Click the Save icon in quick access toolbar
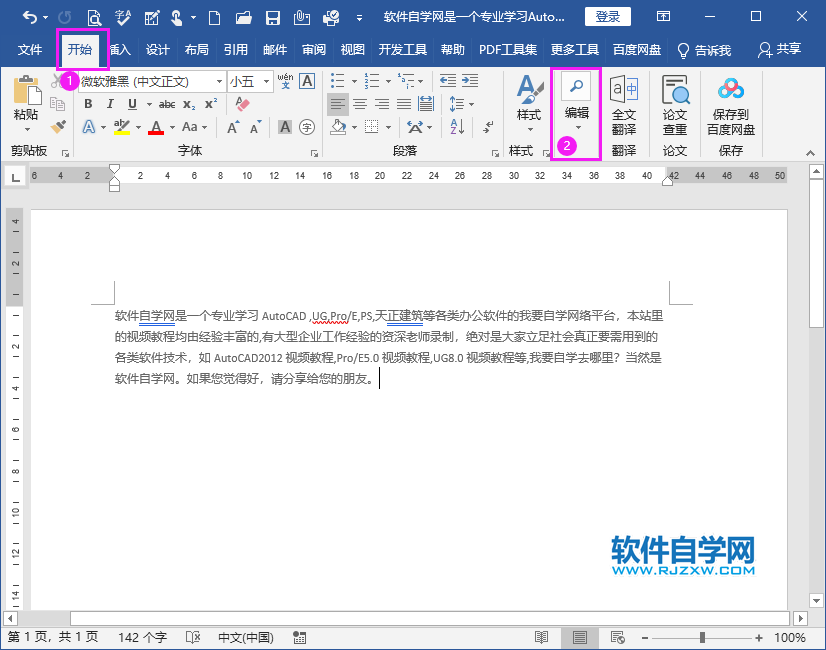 pos(272,17)
